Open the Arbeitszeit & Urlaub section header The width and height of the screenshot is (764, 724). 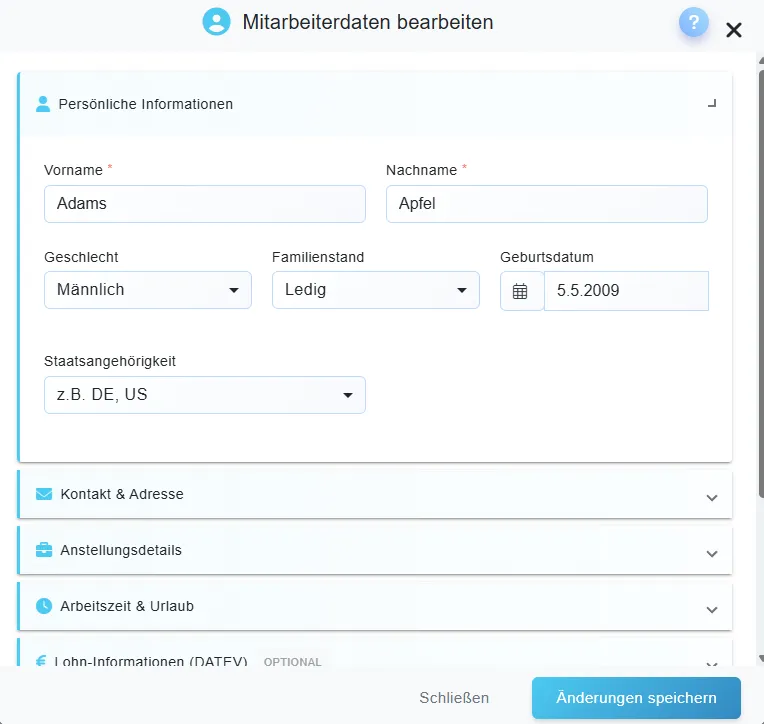[375, 606]
